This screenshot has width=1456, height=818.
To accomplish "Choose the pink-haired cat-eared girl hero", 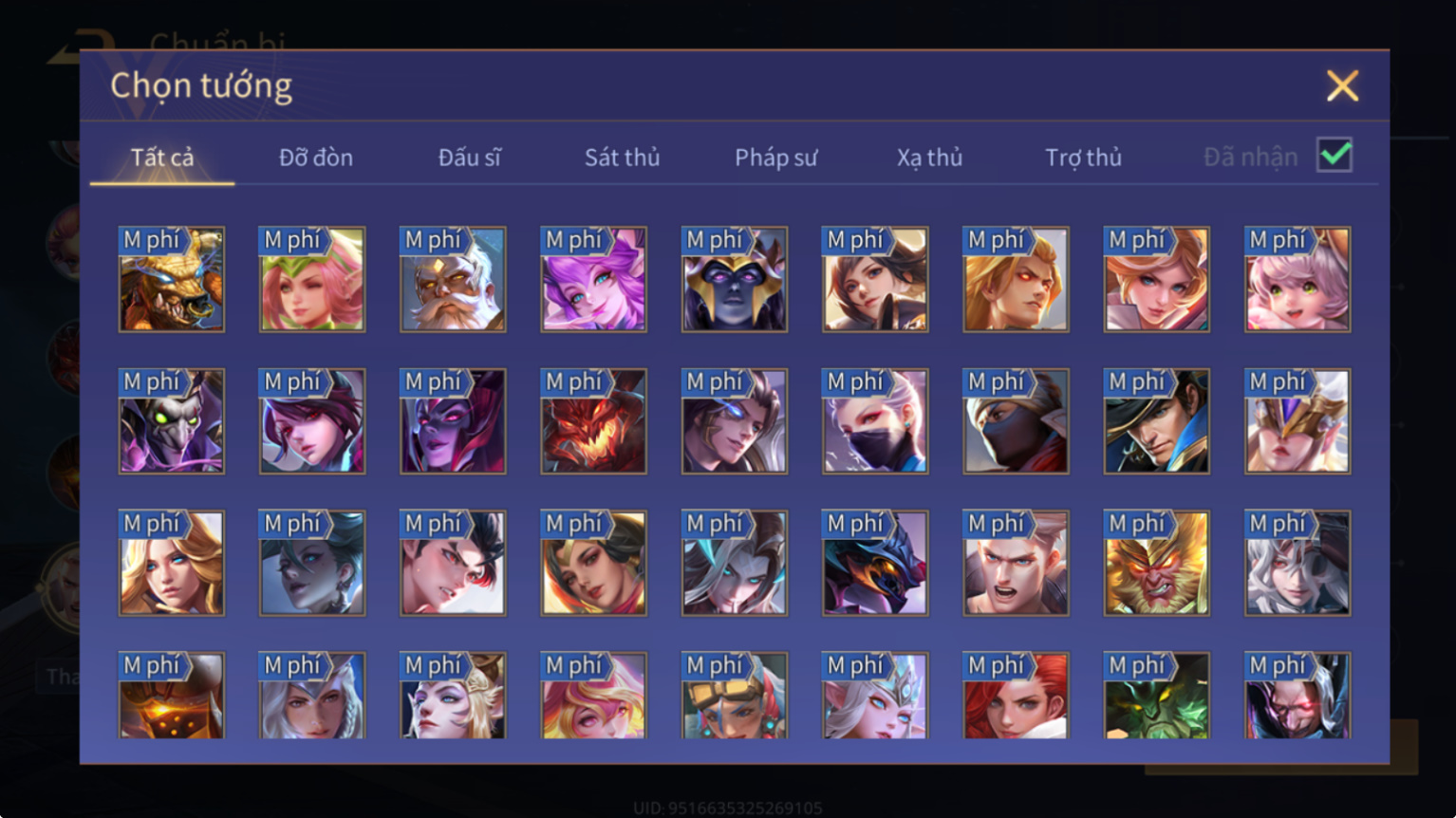I will point(1297,279).
